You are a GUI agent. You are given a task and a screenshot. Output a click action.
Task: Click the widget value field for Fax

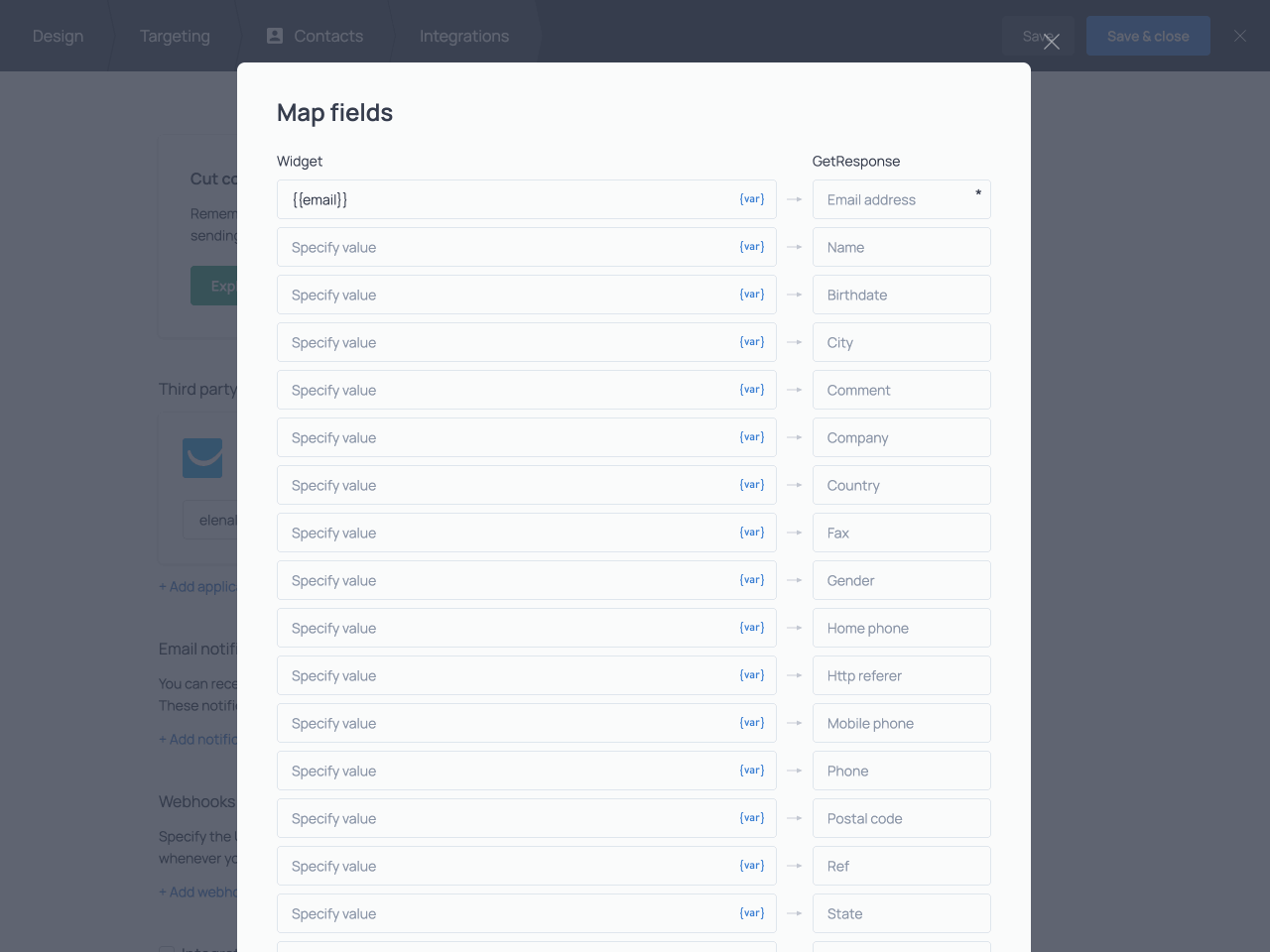[x=506, y=533]
